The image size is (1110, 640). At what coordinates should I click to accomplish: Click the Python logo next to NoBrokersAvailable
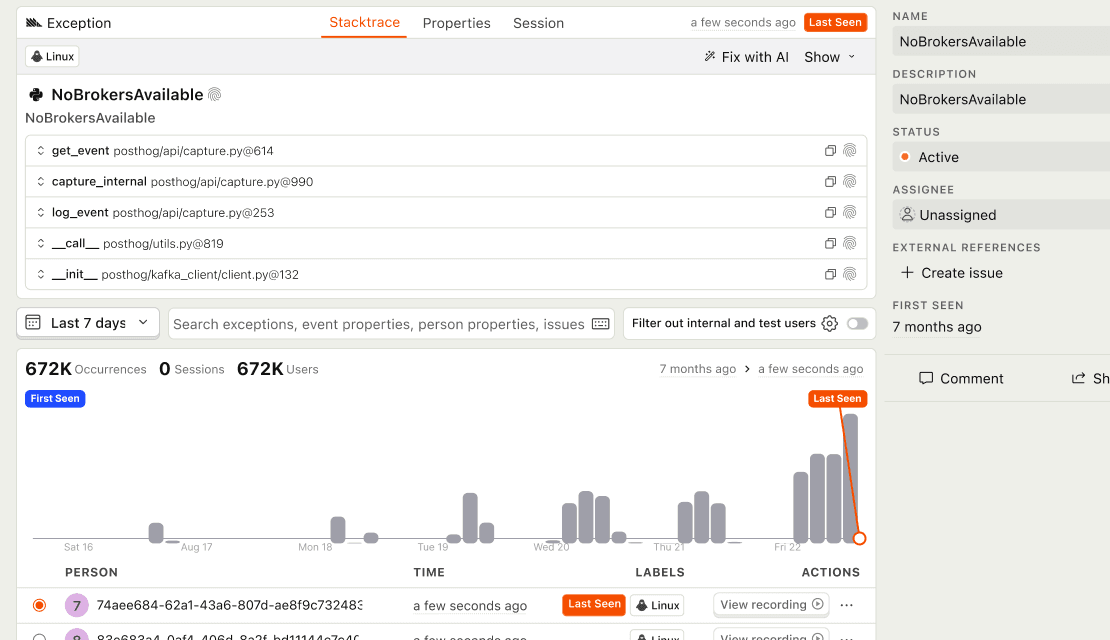tap(36, 95)
